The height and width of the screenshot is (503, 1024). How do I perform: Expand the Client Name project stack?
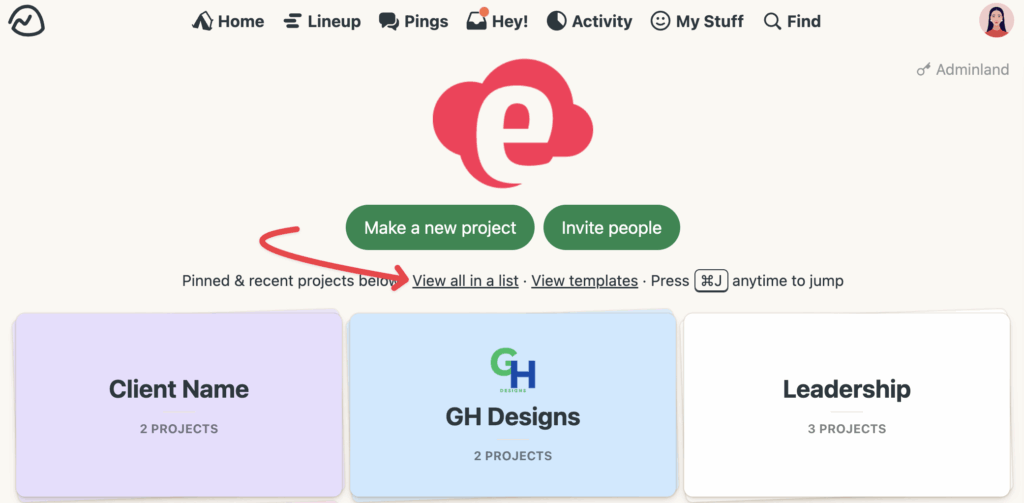pos(179,403)
